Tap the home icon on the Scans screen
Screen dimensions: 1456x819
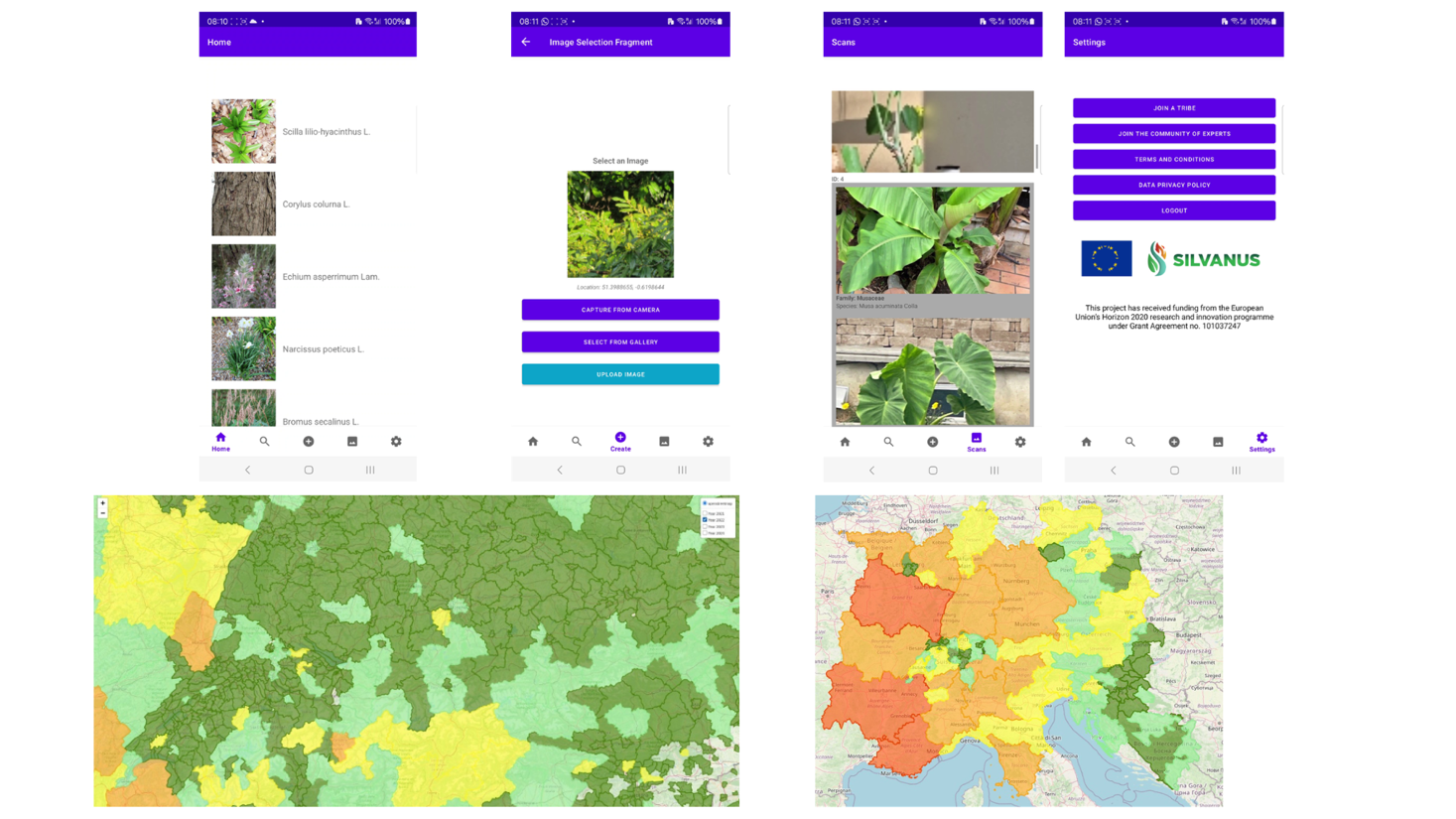845,442
